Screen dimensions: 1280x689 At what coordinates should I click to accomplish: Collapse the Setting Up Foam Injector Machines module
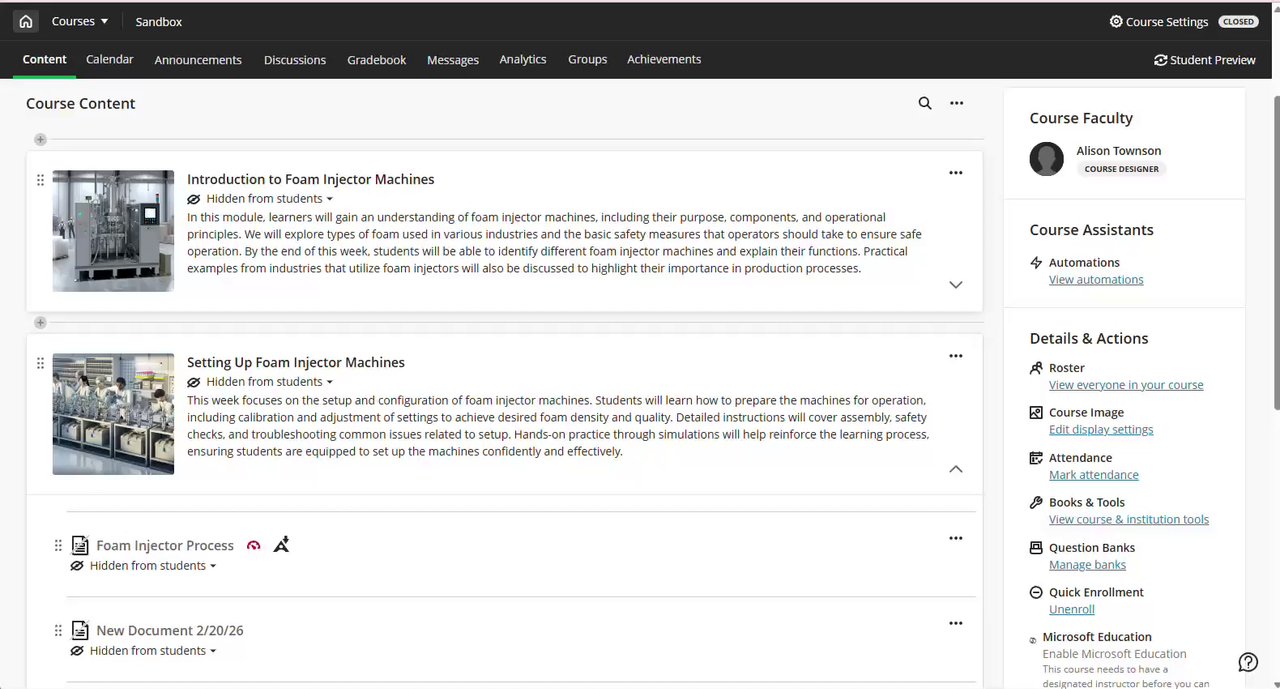pyautogui.click(x=956, y=469)
